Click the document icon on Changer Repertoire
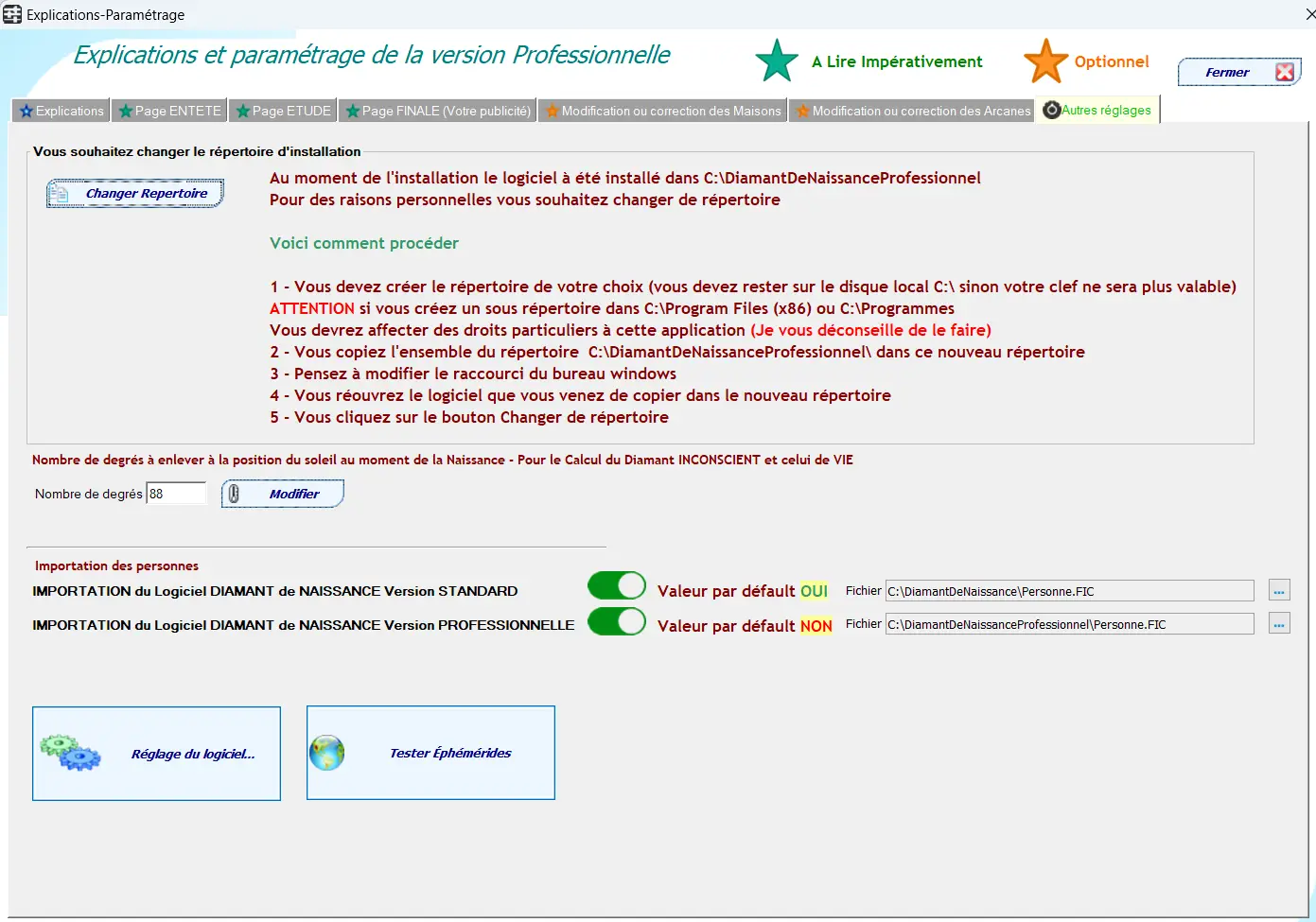1316x922 pixels. pos(60,194)
